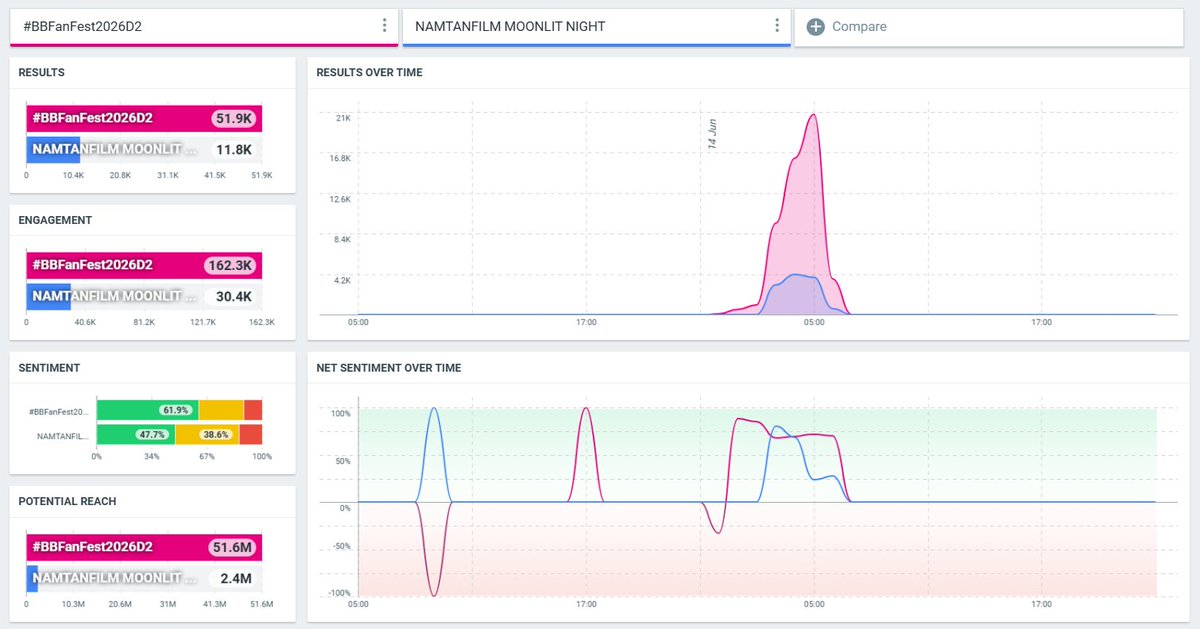Click the 51.6M potential reach value

point(233,547)
